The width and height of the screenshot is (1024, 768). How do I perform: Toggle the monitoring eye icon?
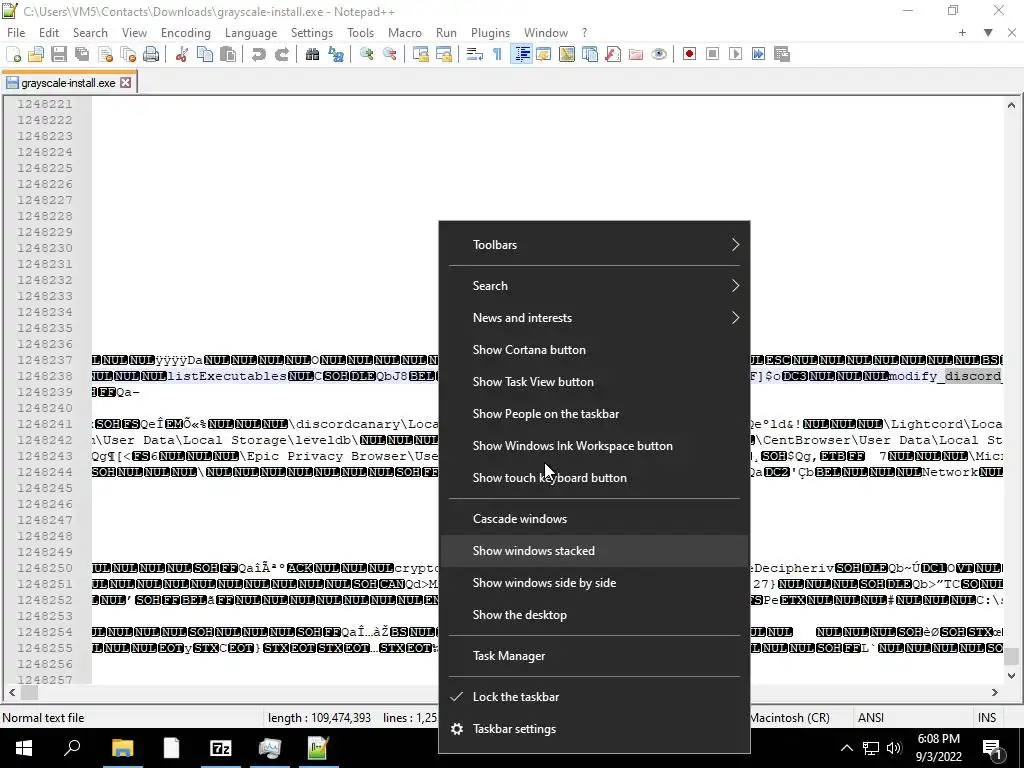click(x=659, y=54)
